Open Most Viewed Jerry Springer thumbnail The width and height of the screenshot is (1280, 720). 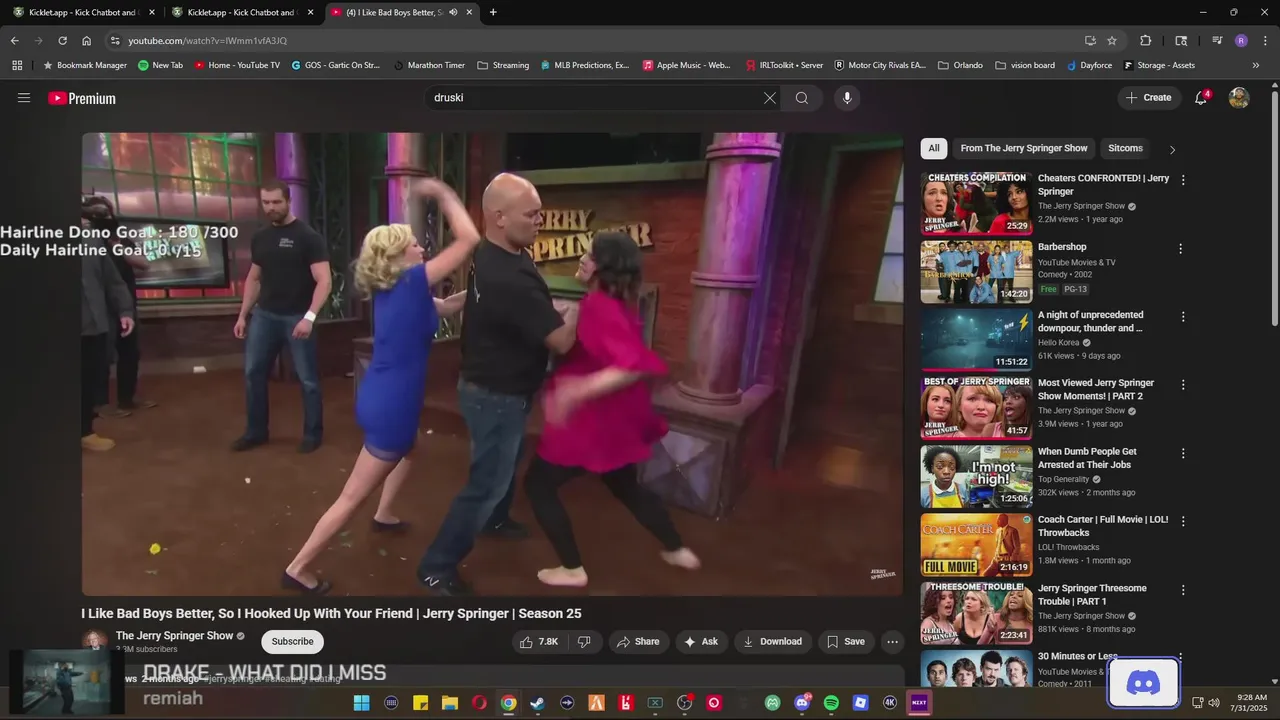pos(976,408)
